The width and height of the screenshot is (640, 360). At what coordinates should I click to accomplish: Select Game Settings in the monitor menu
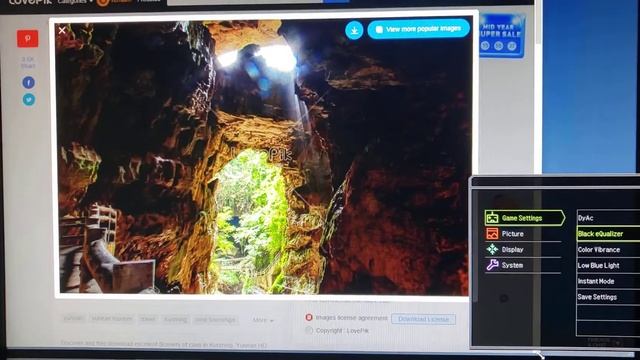[524, 218]
